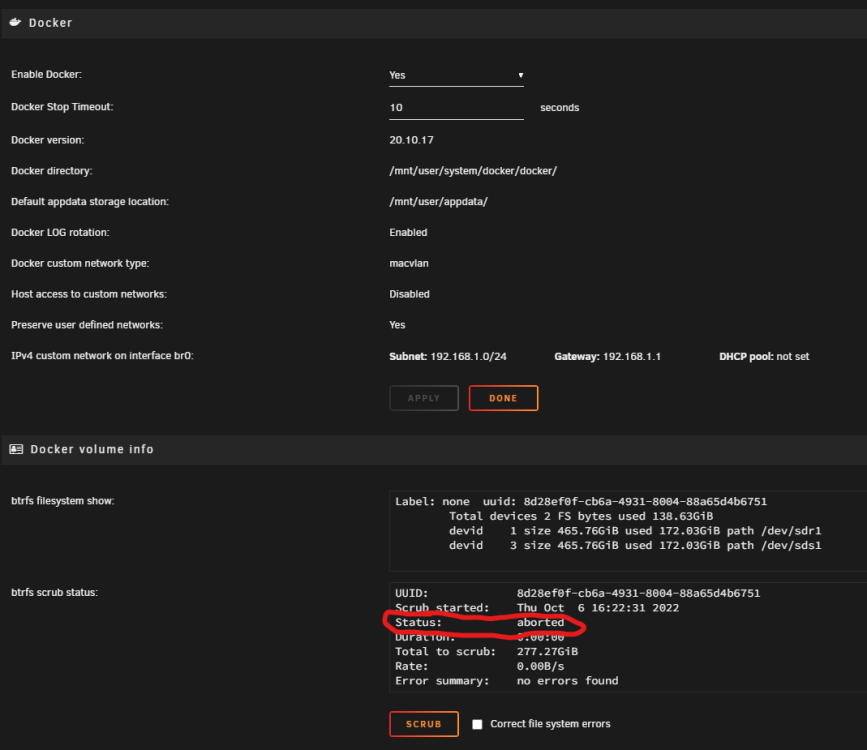The width and height of the screenshot is (867, 750).
Task: Click the Default appdata storage location path
Action: click(x=438, y=201)
